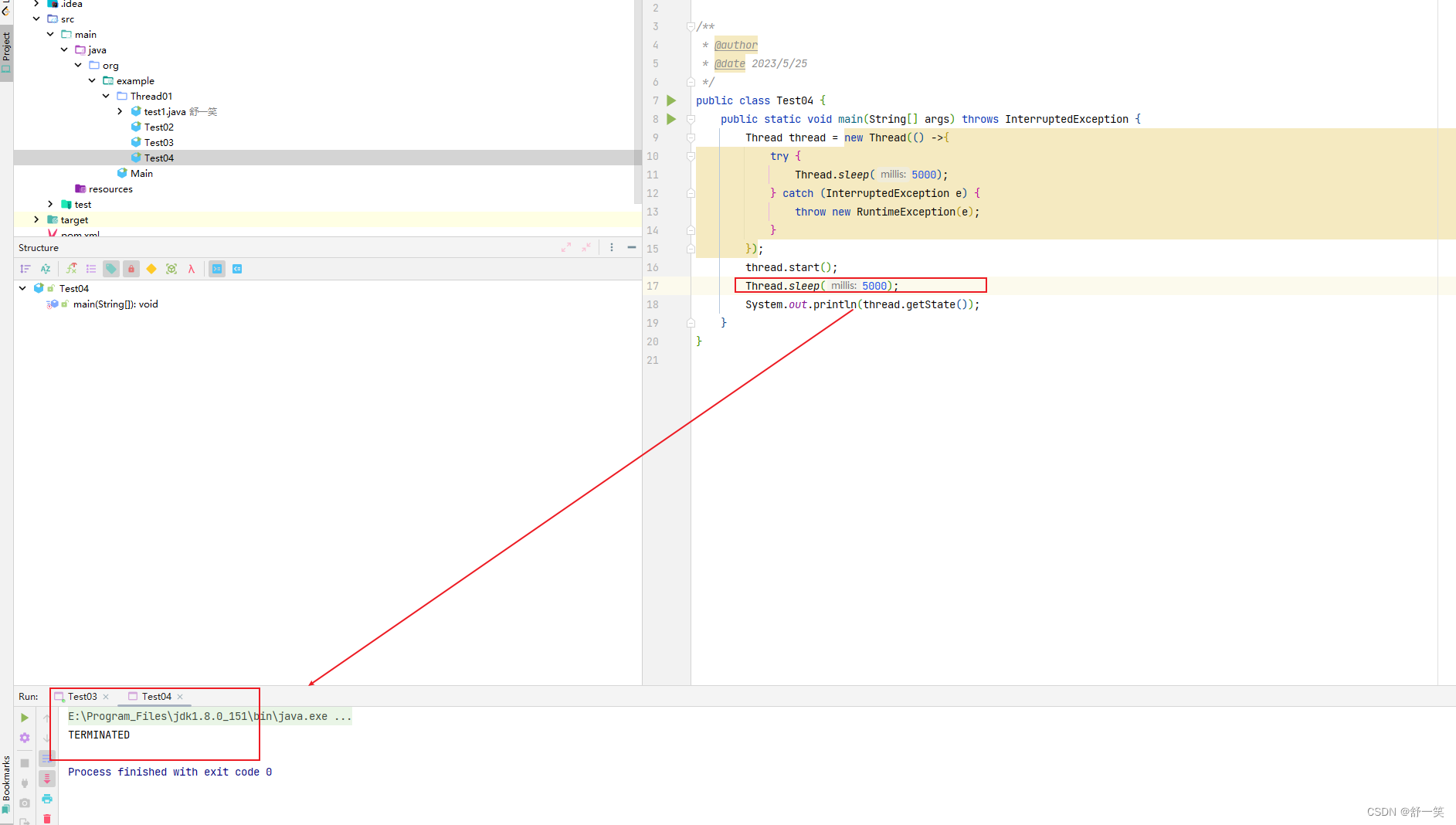
Task: Run main method from gutter arrow
Action: pos(671,119)
